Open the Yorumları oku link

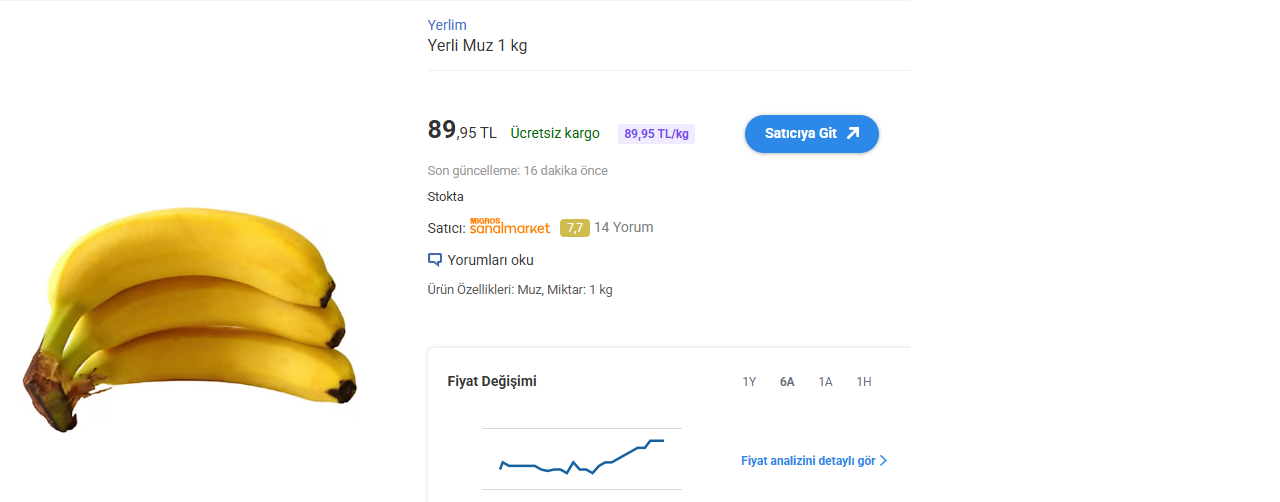tap(490, 260)
